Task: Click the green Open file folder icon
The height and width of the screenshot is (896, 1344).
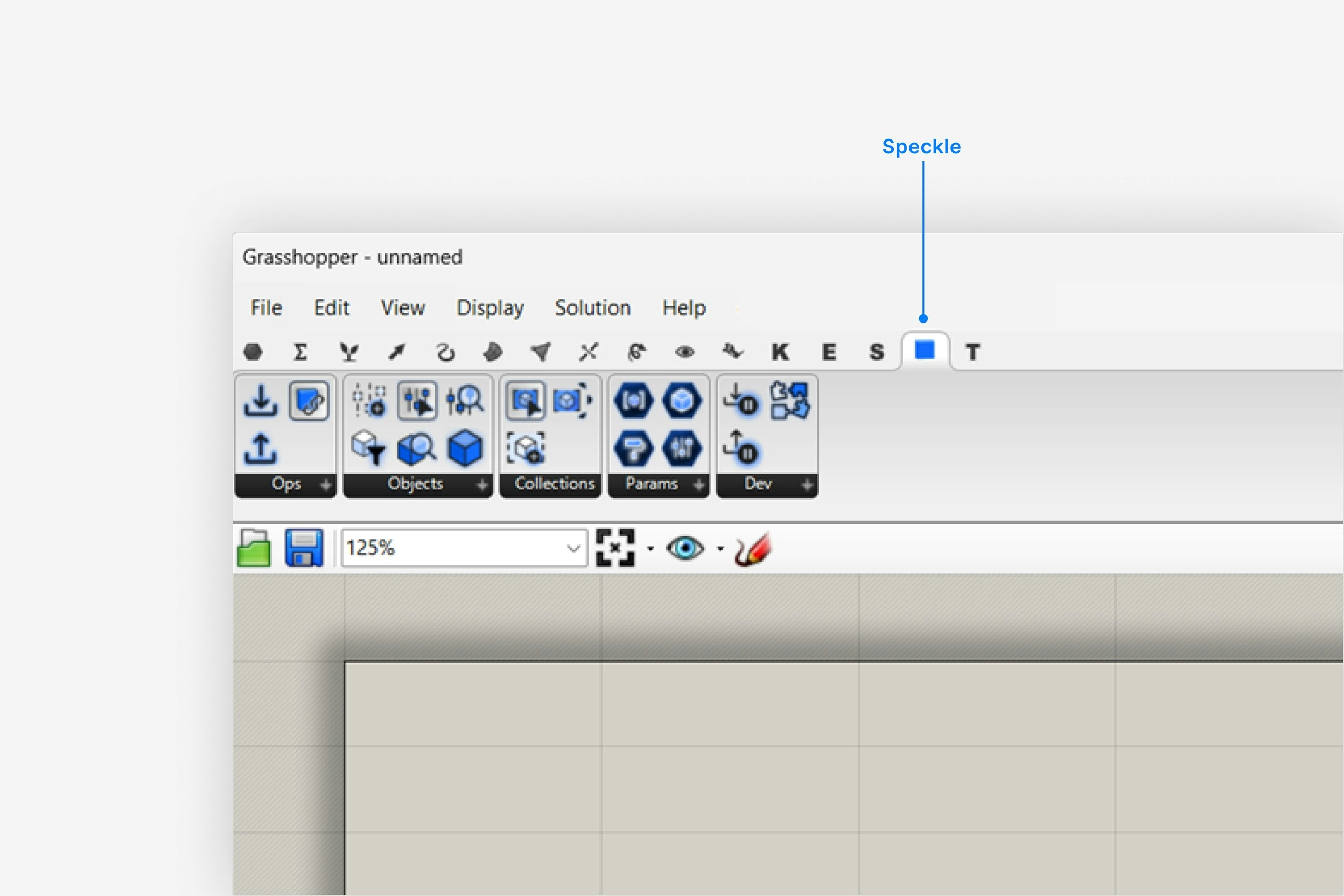Action: click(x=254, y=548)
